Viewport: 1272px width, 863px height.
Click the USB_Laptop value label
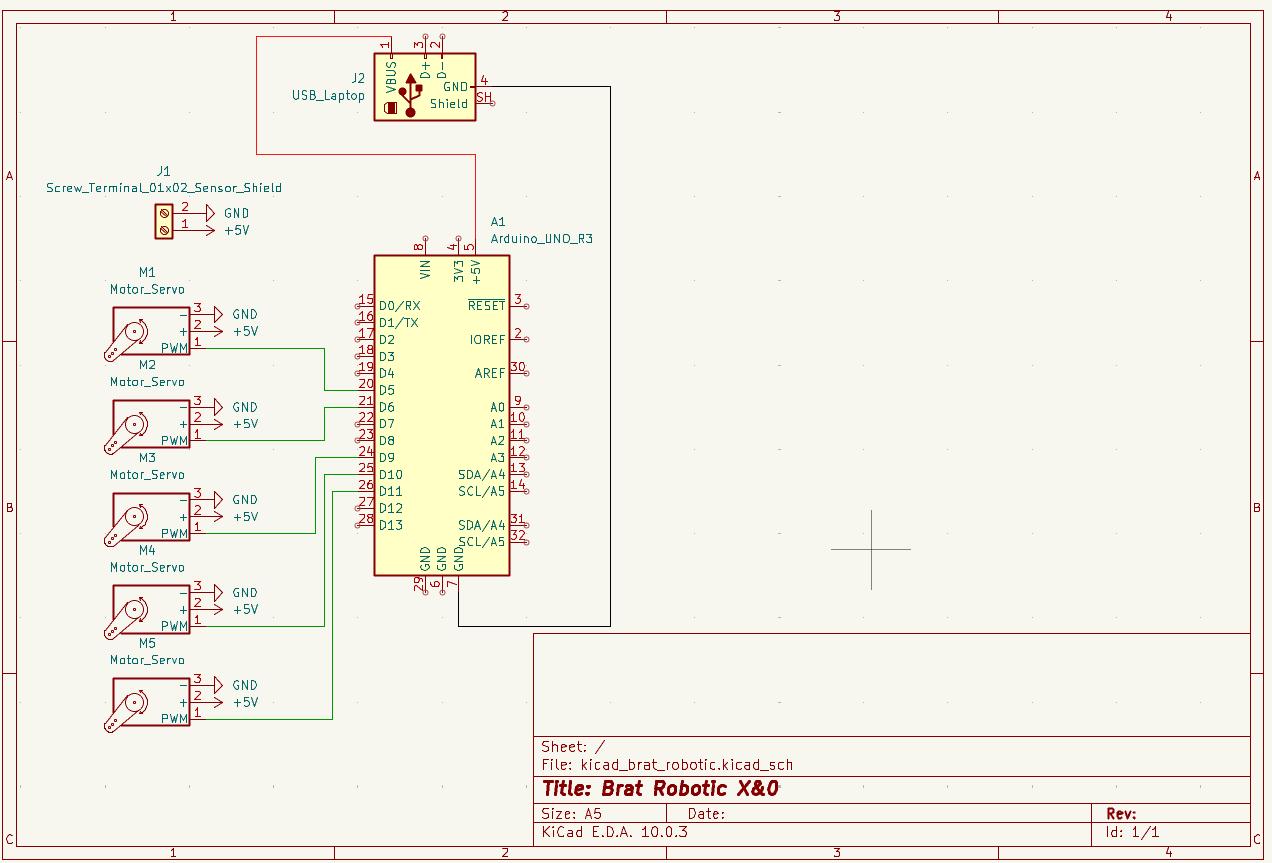click(328, 96)
